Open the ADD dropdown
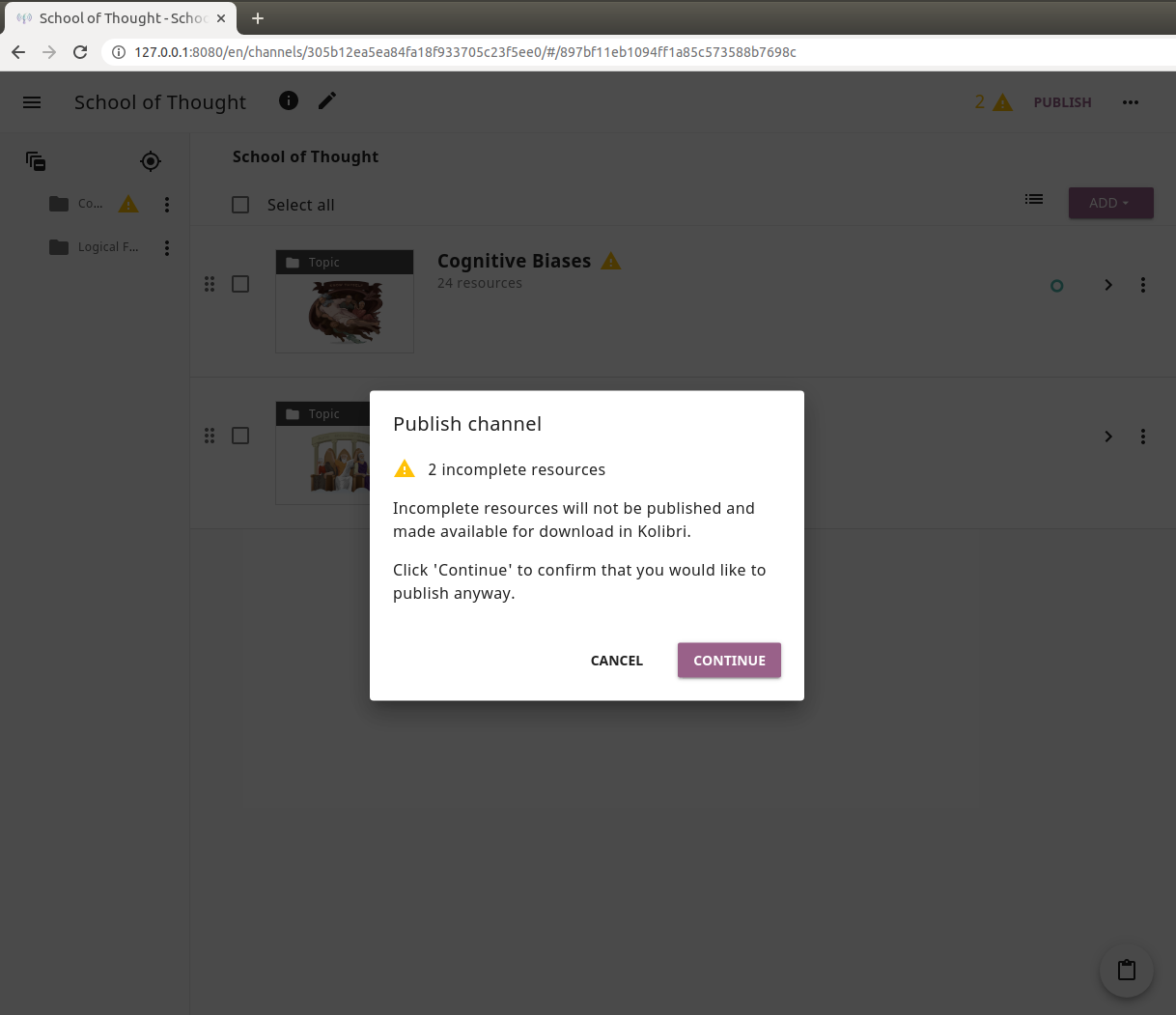This screenshot has width=1176, height=1015. point(1110,203)
